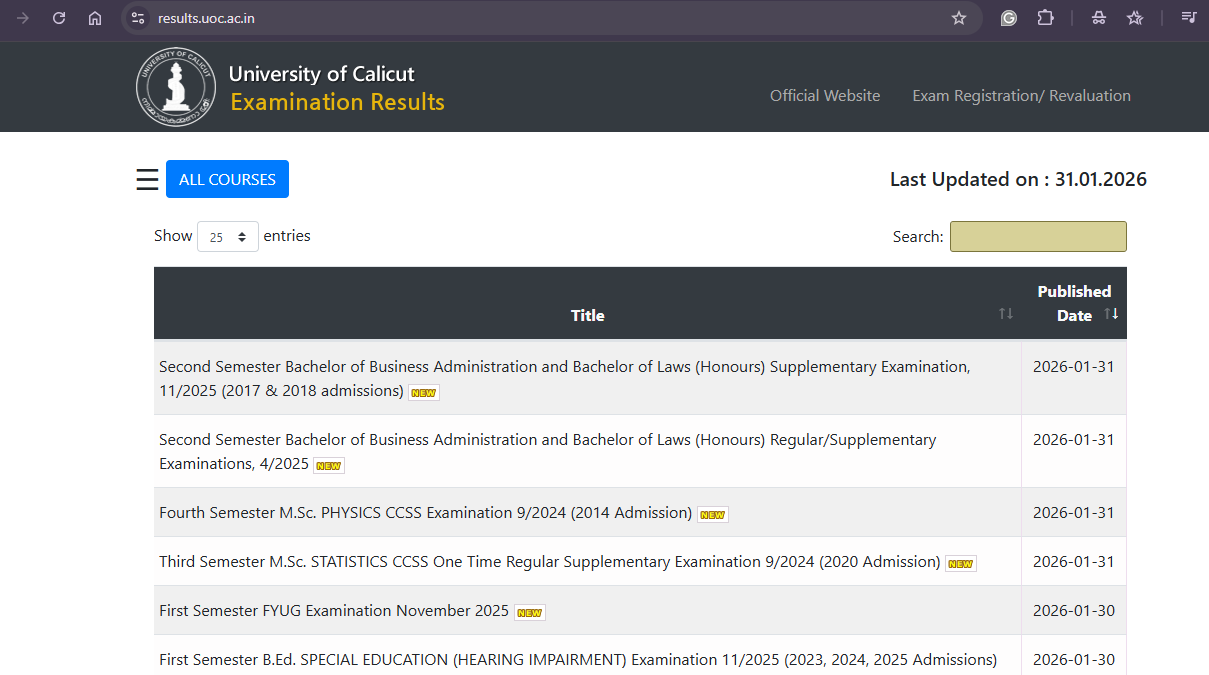Image resolution: width=1209 pixels, height=675 pixels.
Task: Open the browser extensions puzzle icon
Action: [x=1045, y=18]
